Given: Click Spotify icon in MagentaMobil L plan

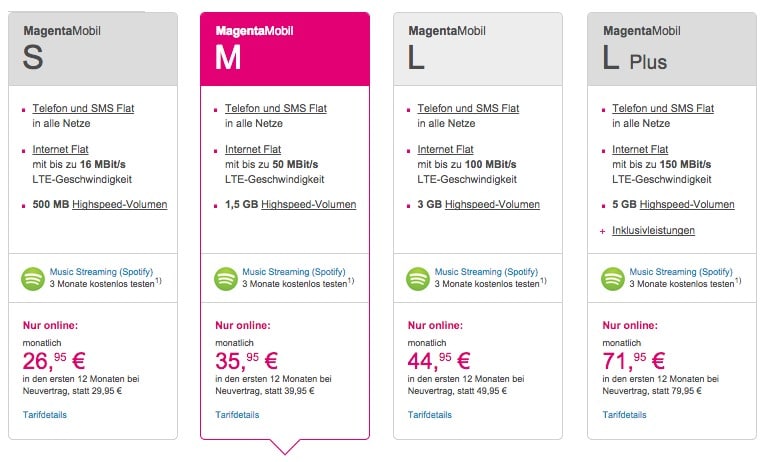Looking at the screenshot, I should click(418, 279).
